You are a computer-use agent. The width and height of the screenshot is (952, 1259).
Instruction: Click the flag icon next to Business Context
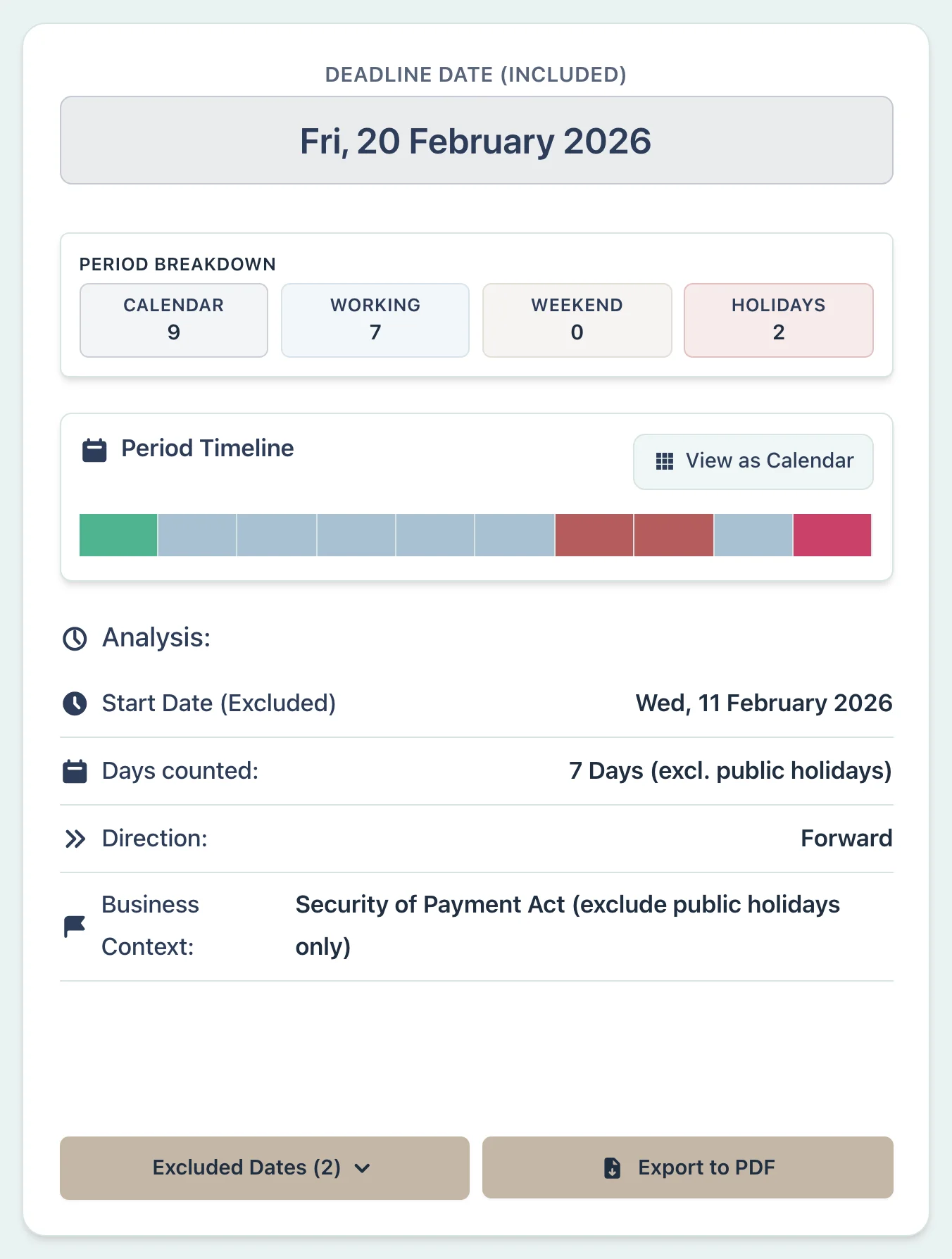pyautogui.click(x=75, y=925)
